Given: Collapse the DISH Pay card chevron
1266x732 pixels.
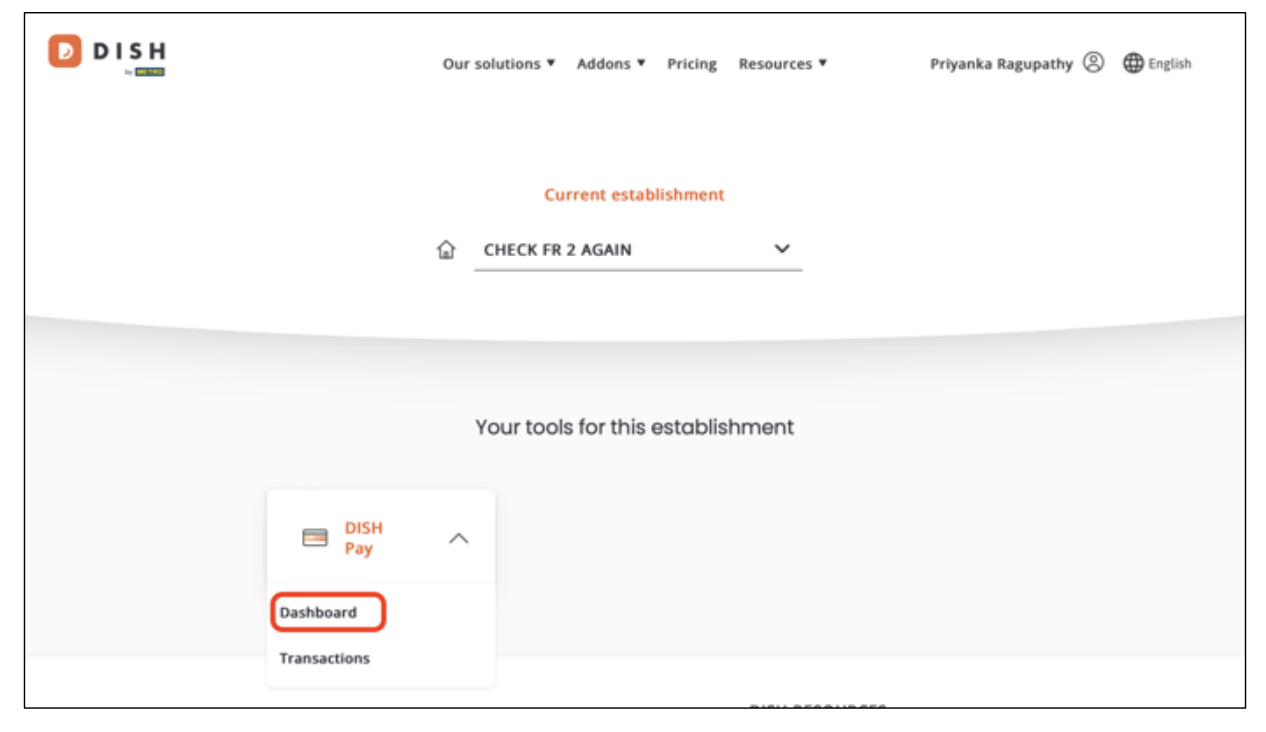Looking at the screenshot, I should click(458, 538).
